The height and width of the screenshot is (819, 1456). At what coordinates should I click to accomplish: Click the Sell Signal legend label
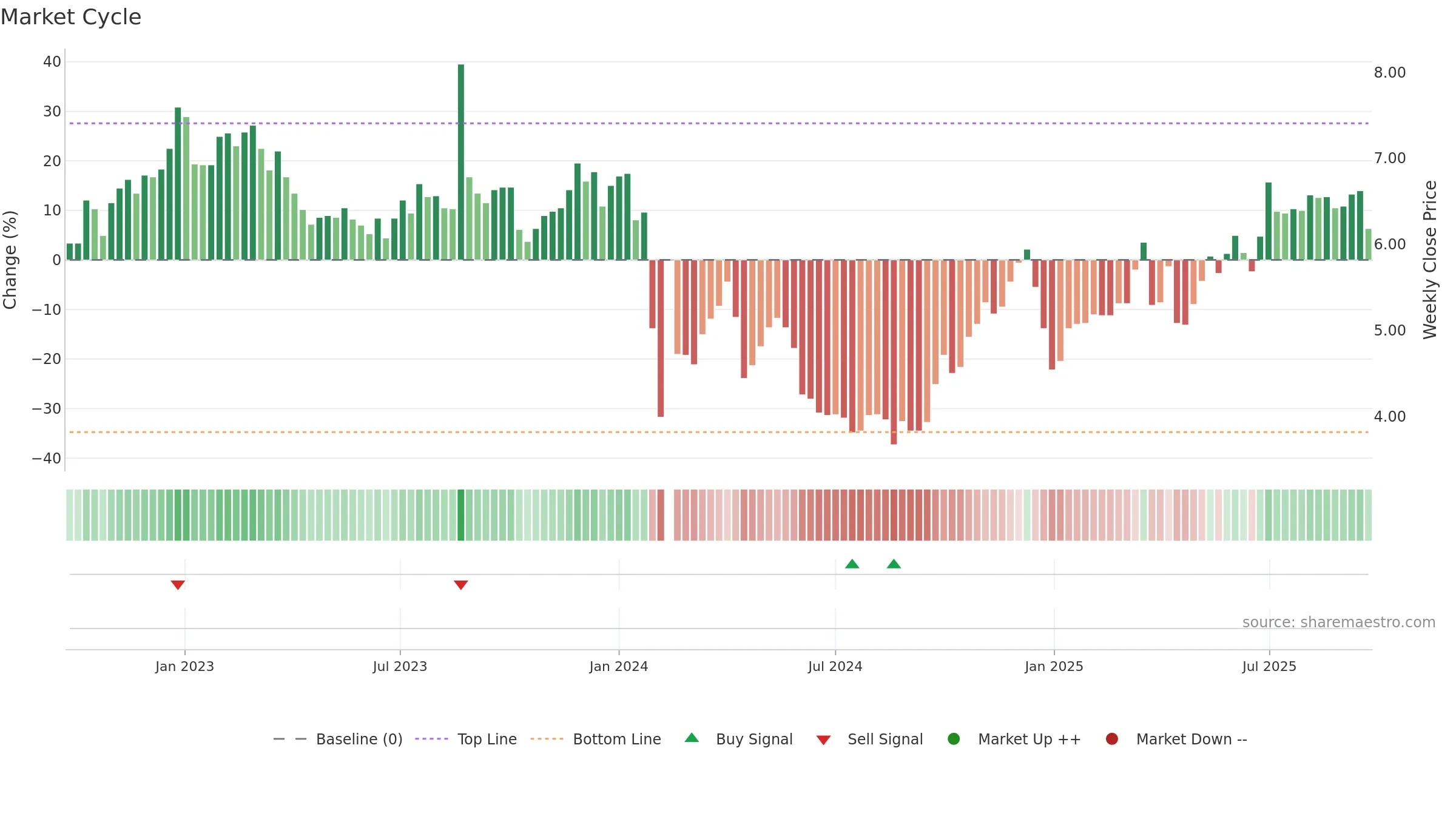point(885,740)
